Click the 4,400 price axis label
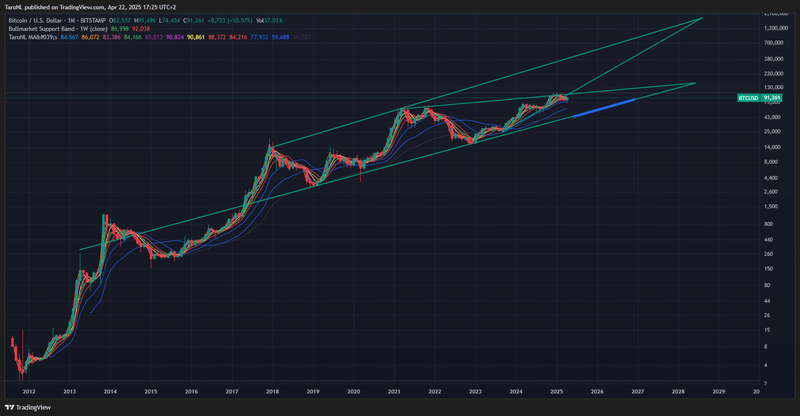The height and width of the screenshot is (416, 800). click(x=771, y=178)
